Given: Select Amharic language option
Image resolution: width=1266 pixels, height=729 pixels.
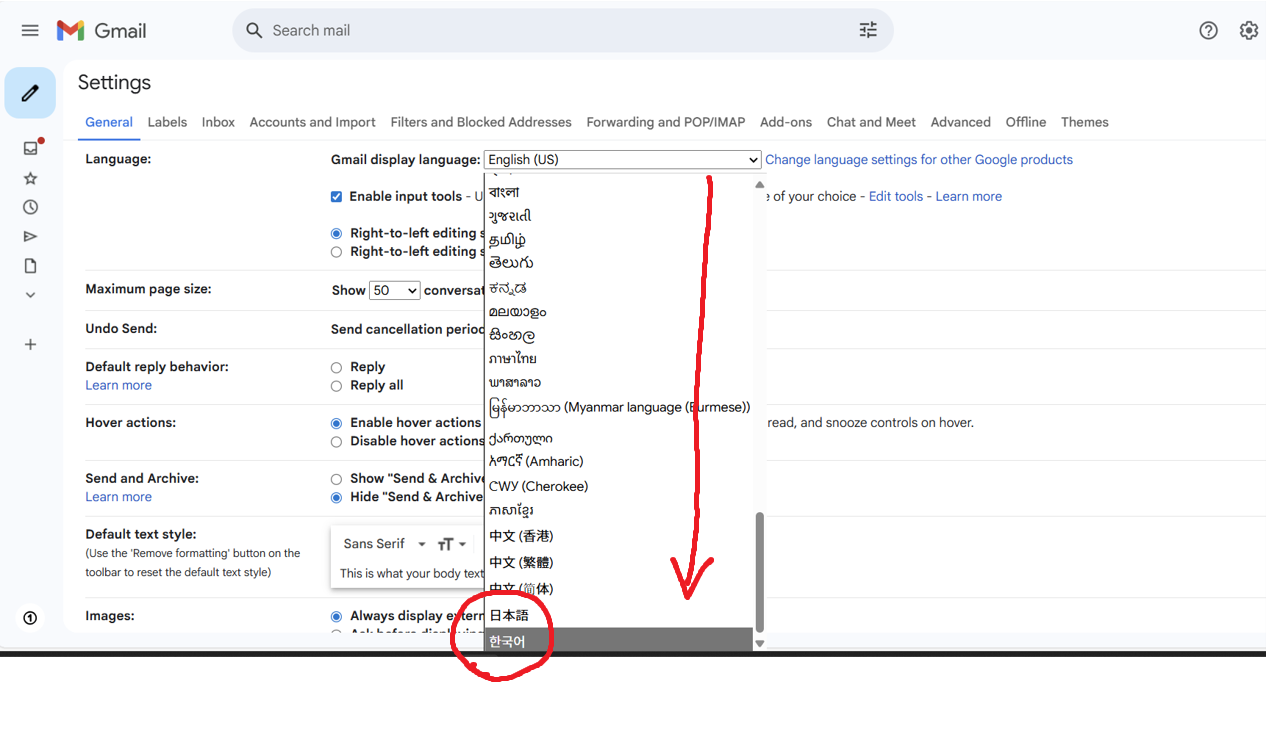Looking at the screenshot, I should pos(618,461).
